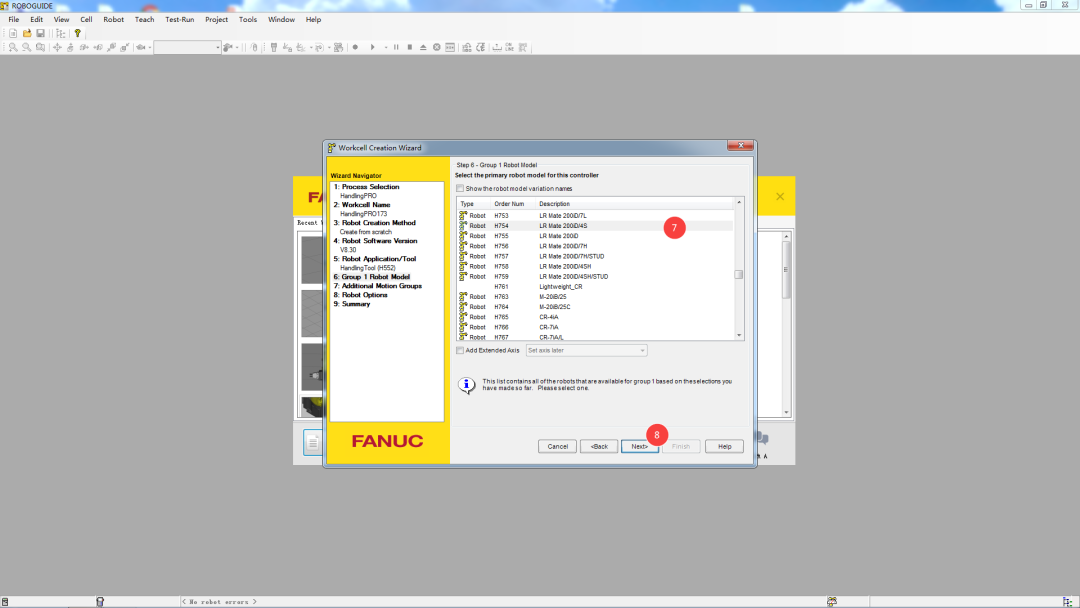This screenshot has width=1080, height=608.
Task: Open the Robot menu
Action: (114, 19)
